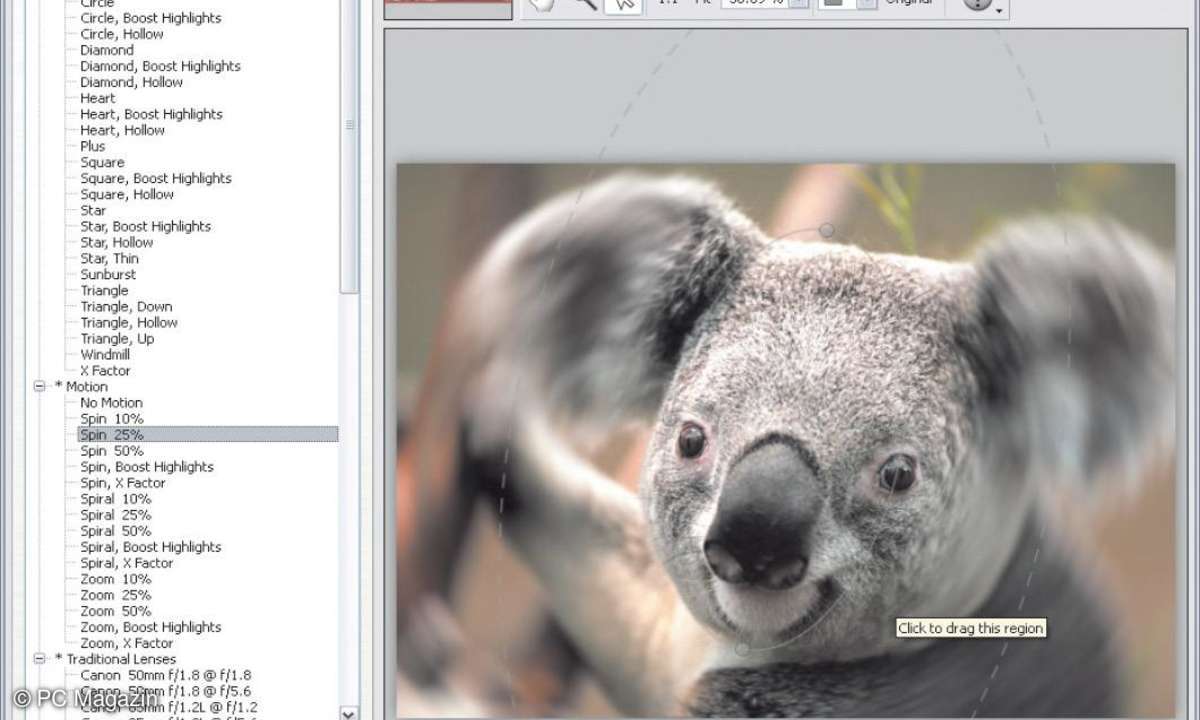Choose the 'Diamond' bokeh preset
1200x720 pixels.
pyautogui.click(x=107, y=50)
